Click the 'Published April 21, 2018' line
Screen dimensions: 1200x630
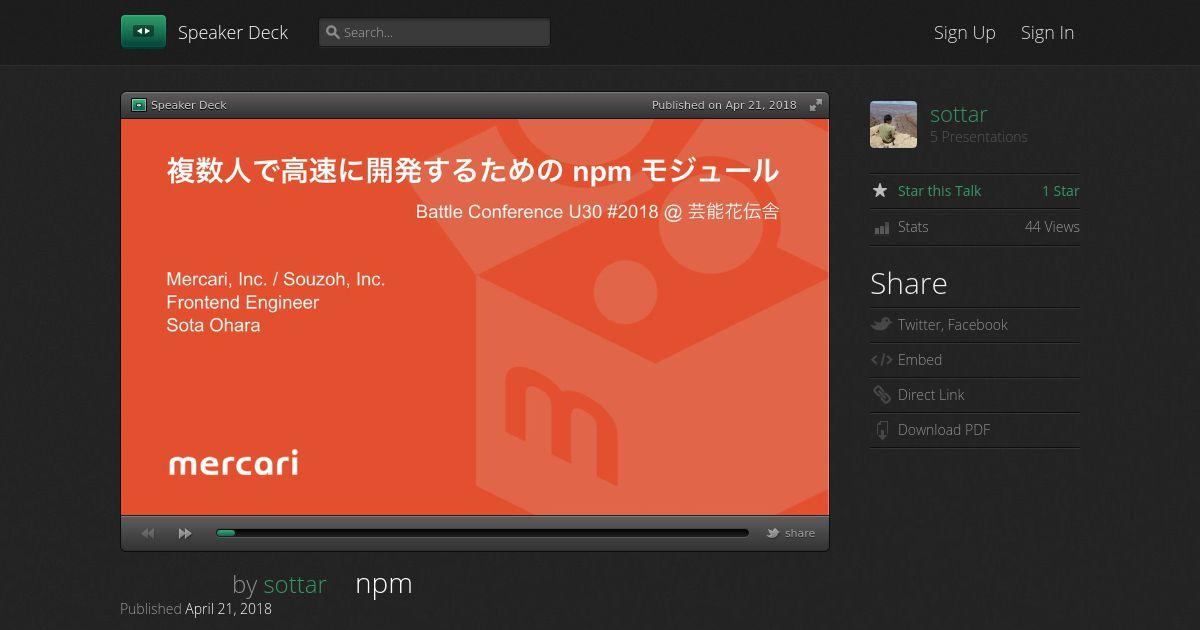(x=196, y=608)
